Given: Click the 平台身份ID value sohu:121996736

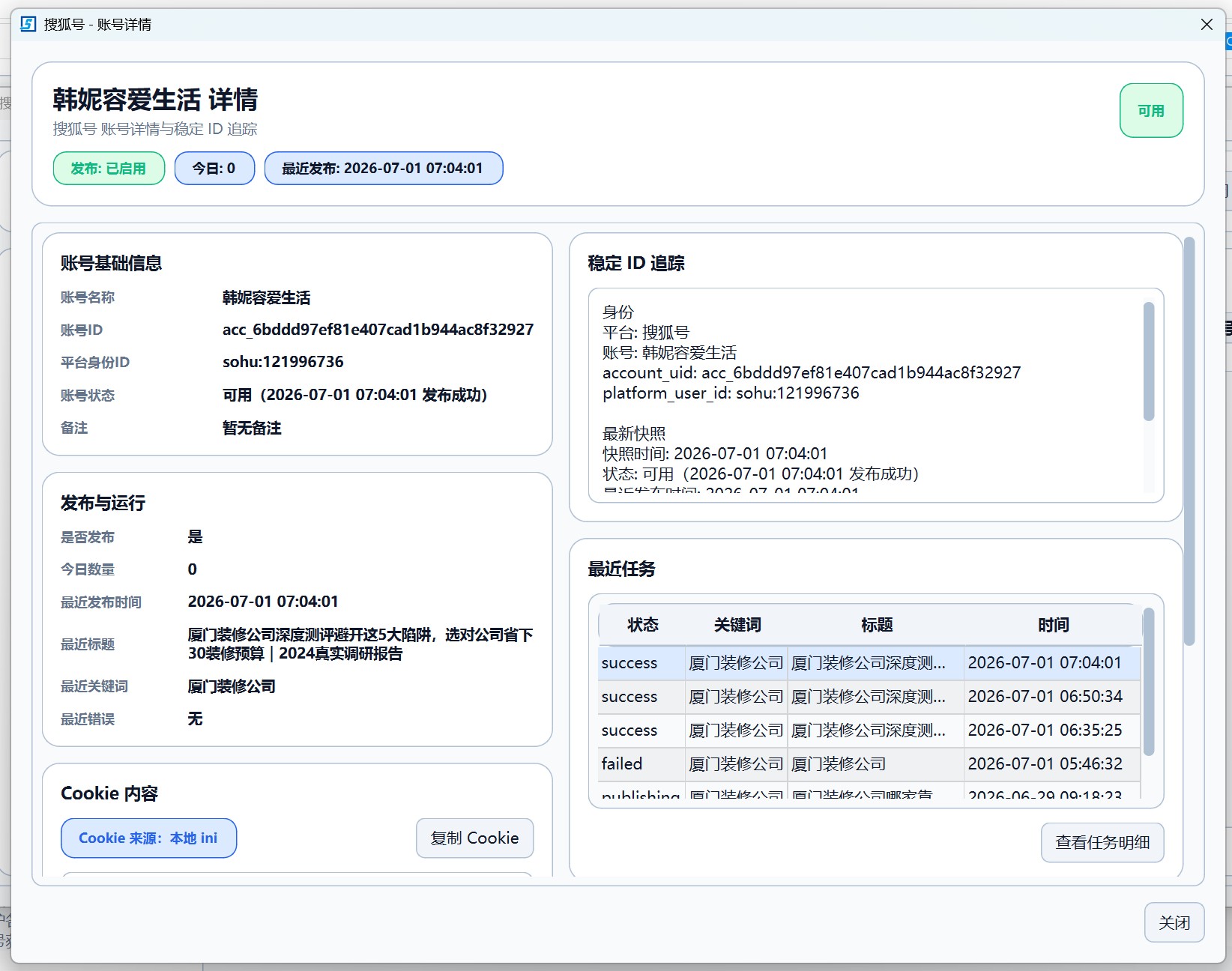Looking at the screenshot, I should tap(283, 362).
